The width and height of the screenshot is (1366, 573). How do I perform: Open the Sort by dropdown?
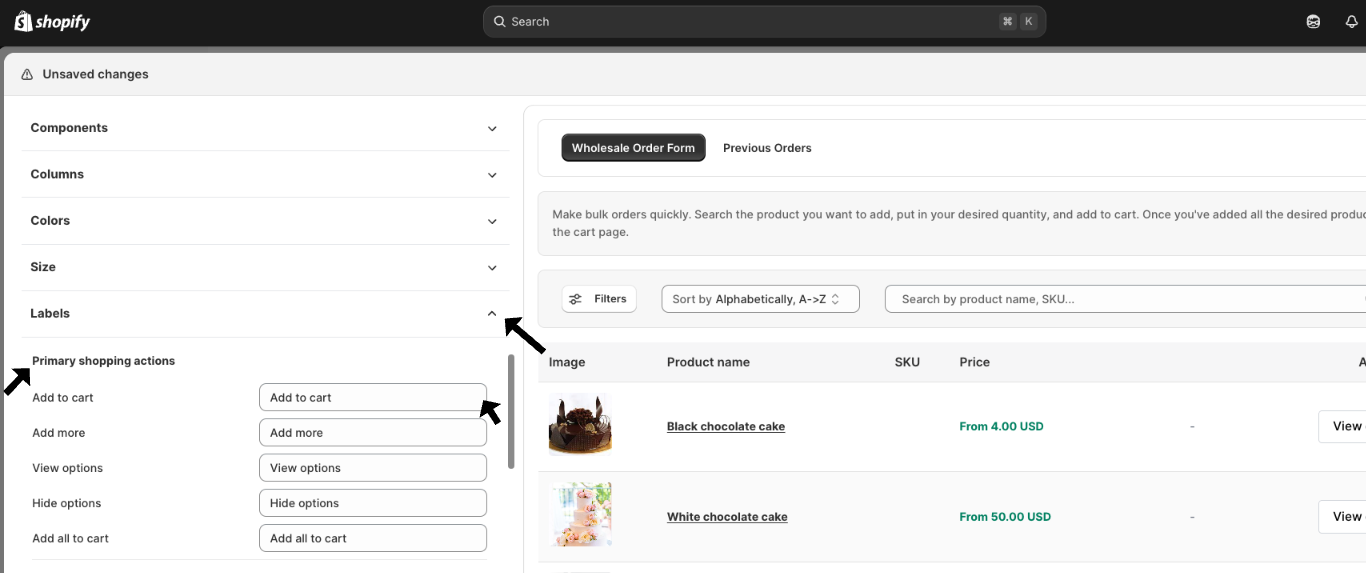coord(760,299)
